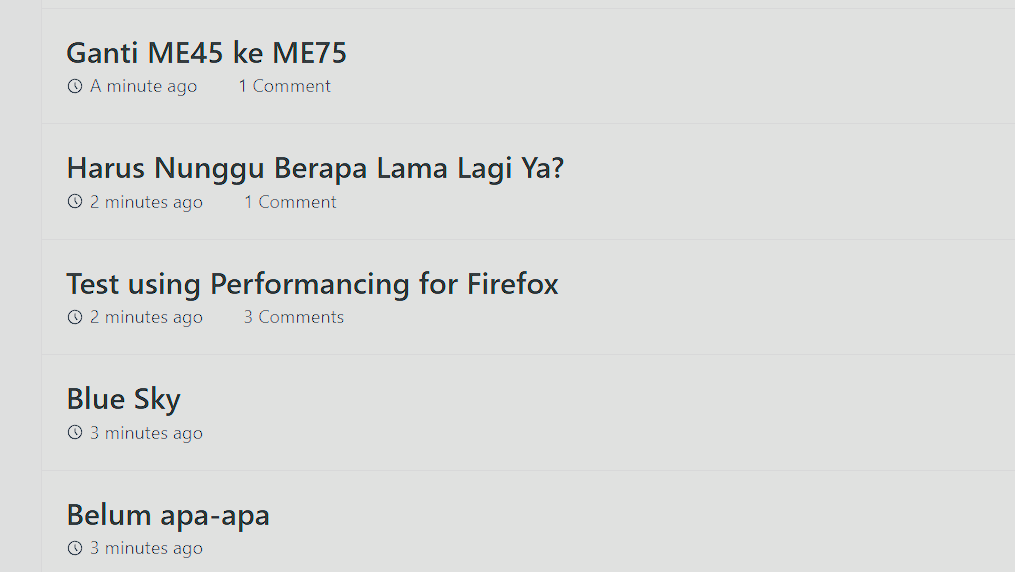Click the clock icon below Blue Sky

(x=74, y=433)
